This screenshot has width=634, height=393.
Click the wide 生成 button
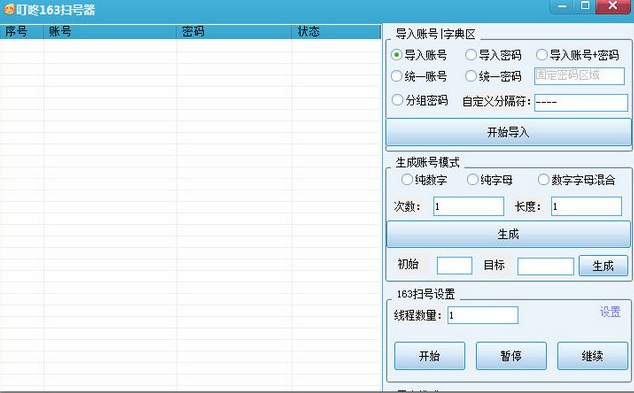[x=508, y=234]
